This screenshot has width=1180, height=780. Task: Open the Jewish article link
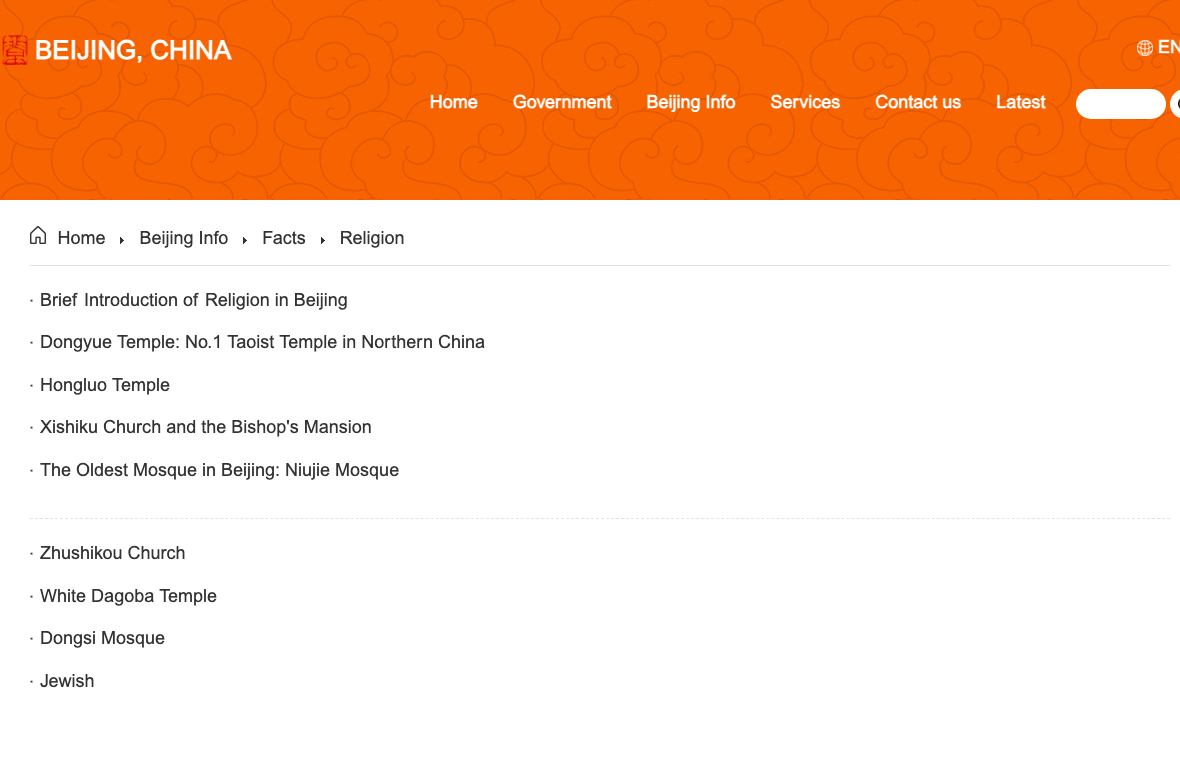(x=67, y=681)
